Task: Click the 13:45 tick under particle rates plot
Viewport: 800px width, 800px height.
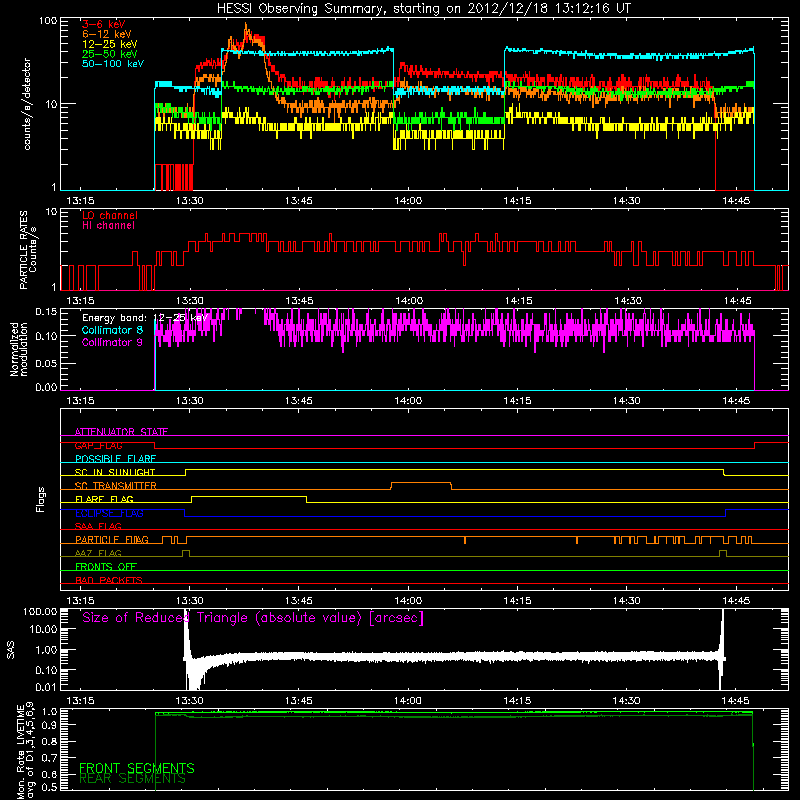Action: 299,301
